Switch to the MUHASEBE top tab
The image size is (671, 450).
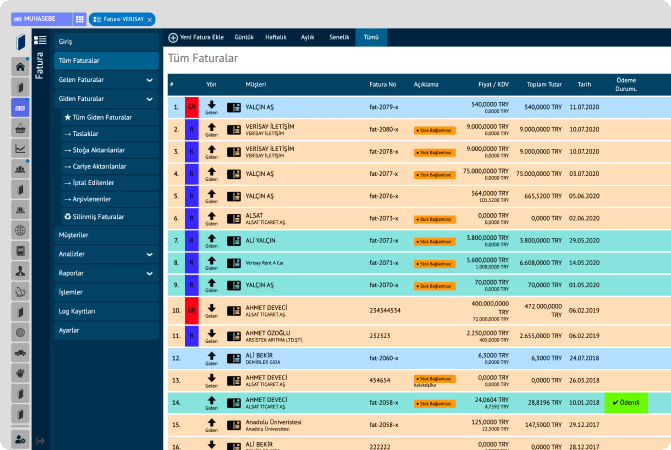41,19
